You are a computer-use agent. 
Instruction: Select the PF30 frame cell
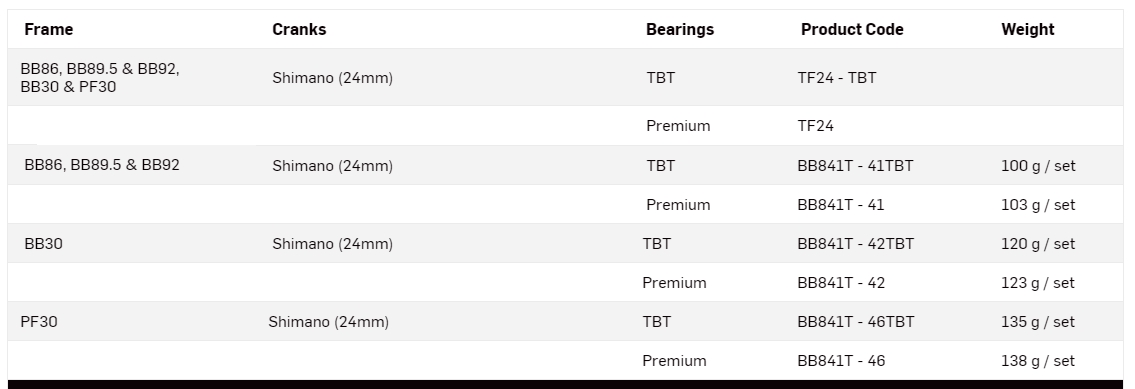click(39, 322)
